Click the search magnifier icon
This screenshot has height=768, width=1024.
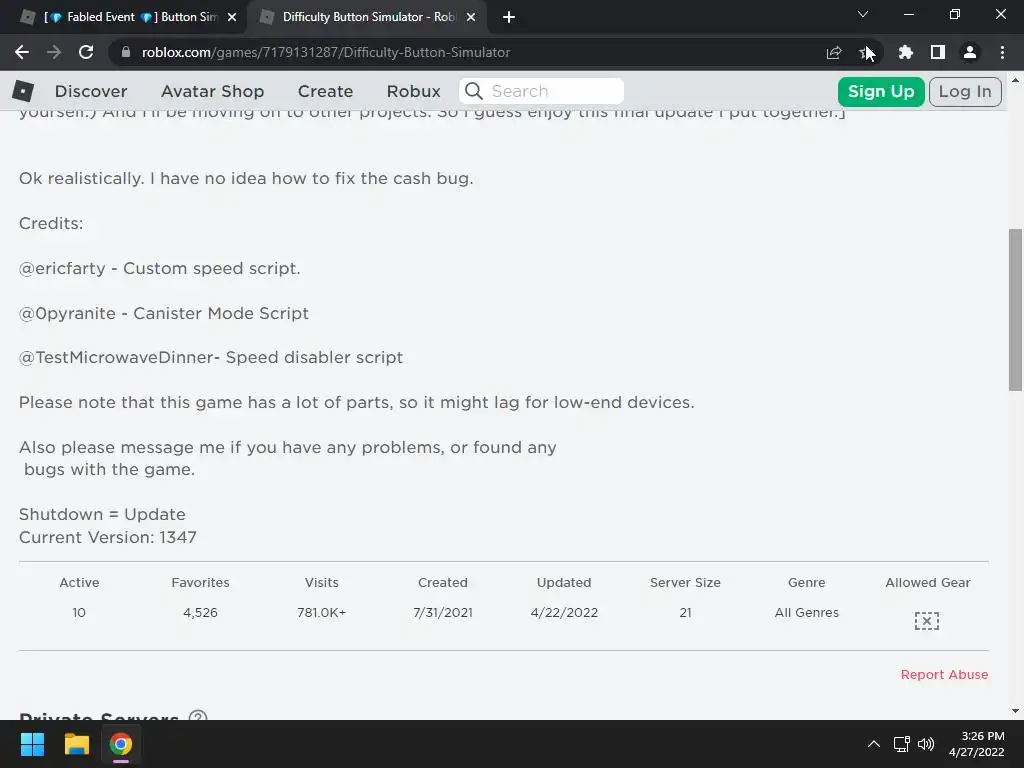(474, 91)
